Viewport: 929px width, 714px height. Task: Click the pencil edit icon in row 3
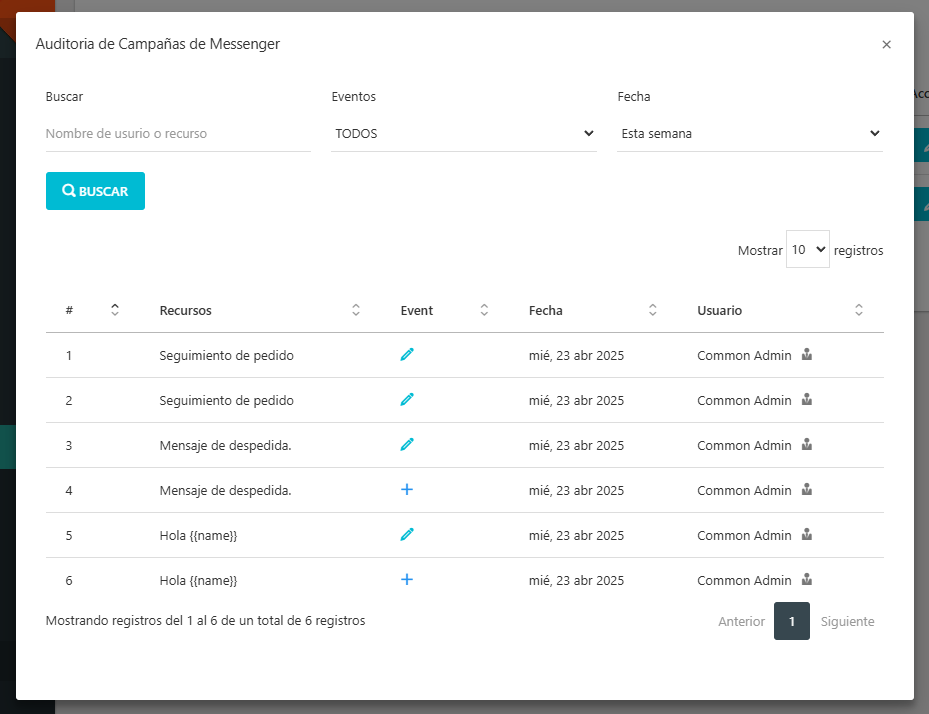coord(407,444)
